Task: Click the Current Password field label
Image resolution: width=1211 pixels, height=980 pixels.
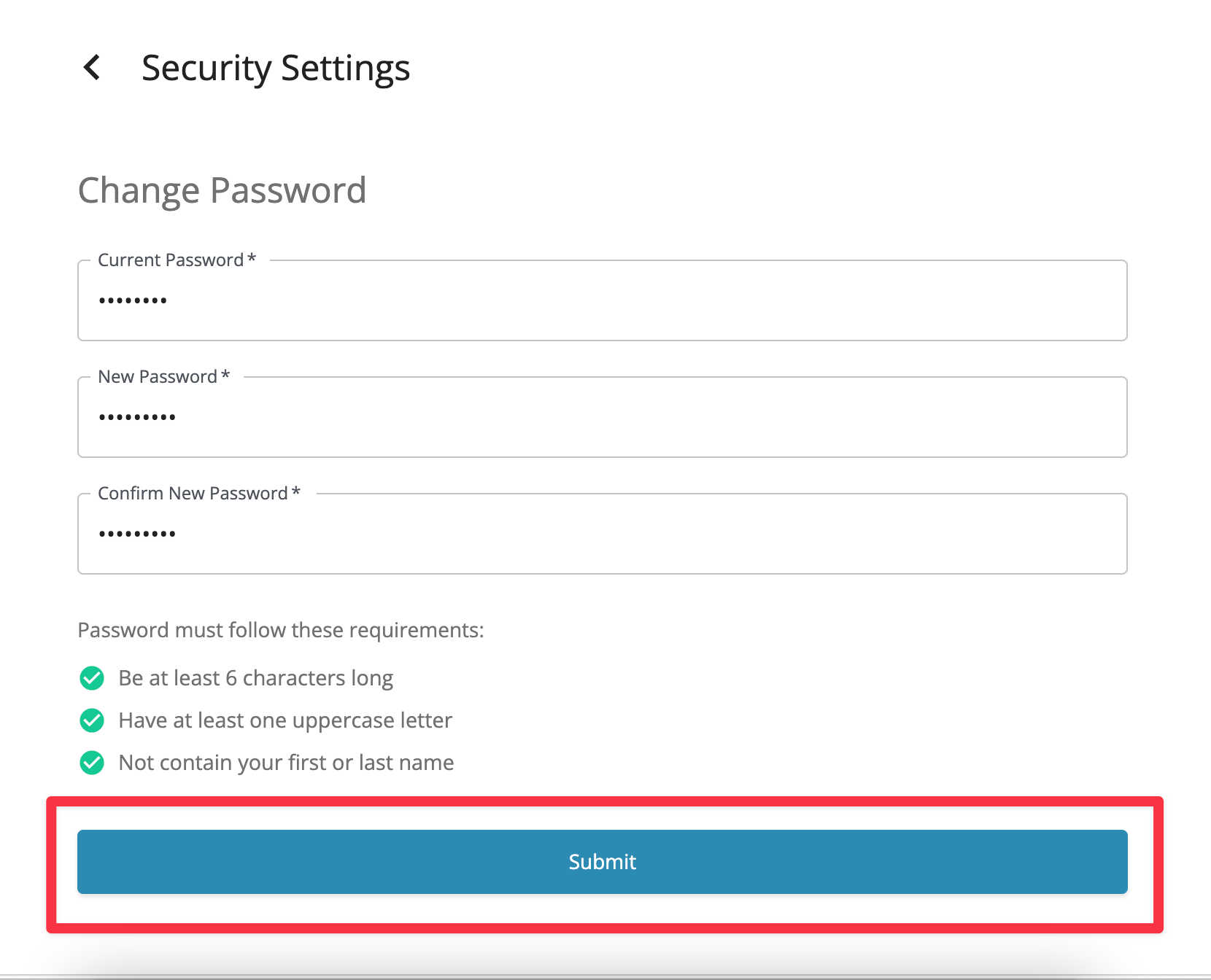Action: tap(171, 260)
